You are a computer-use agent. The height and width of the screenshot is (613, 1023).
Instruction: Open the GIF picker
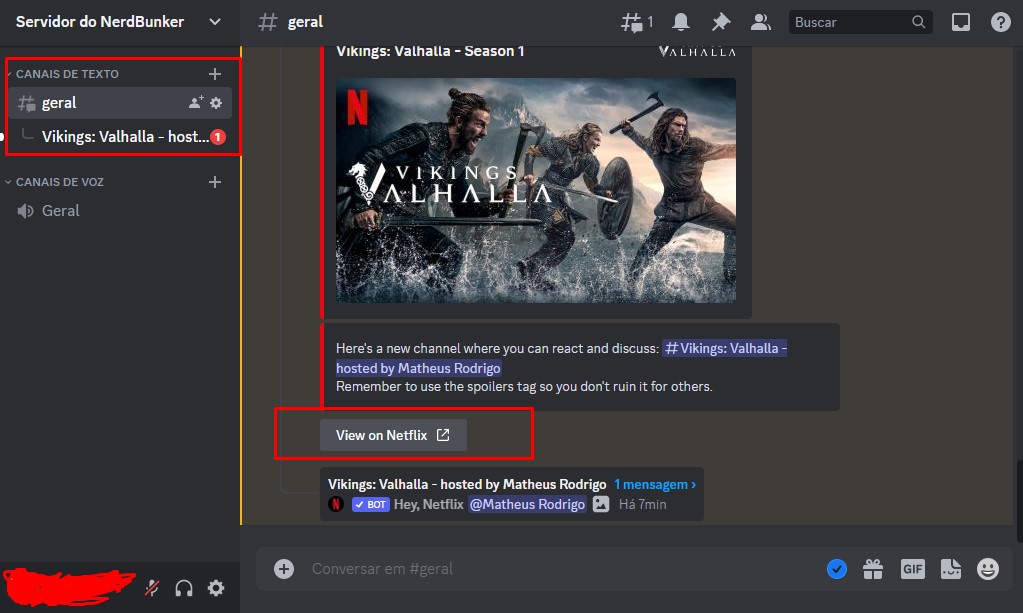912,568
